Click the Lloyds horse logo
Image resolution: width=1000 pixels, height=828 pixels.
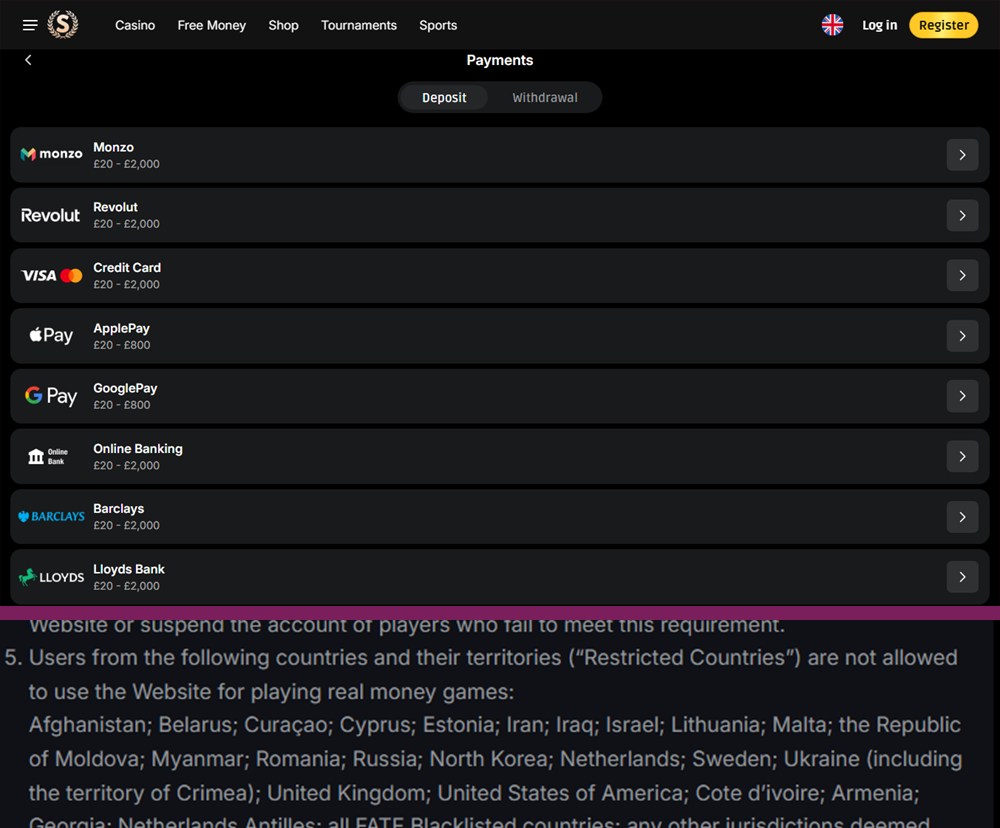click(x=52, y=577)
